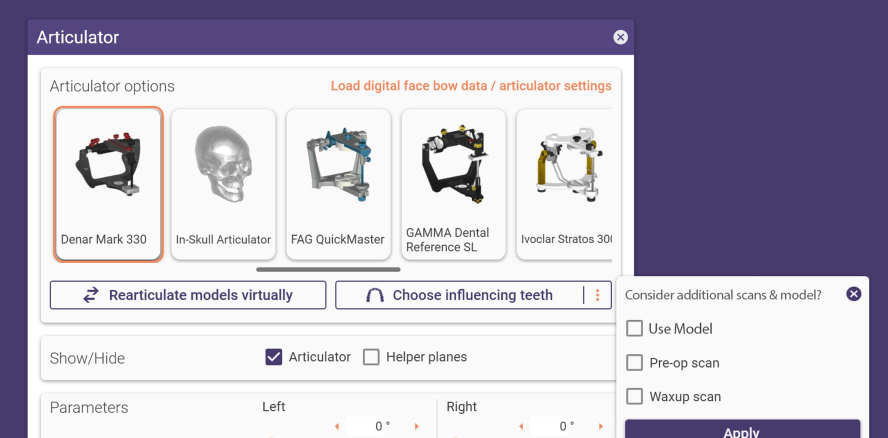This screenshot has height=438, width=888.
Task: Click Choose influencing teeth button
Action: pos(460,295)
